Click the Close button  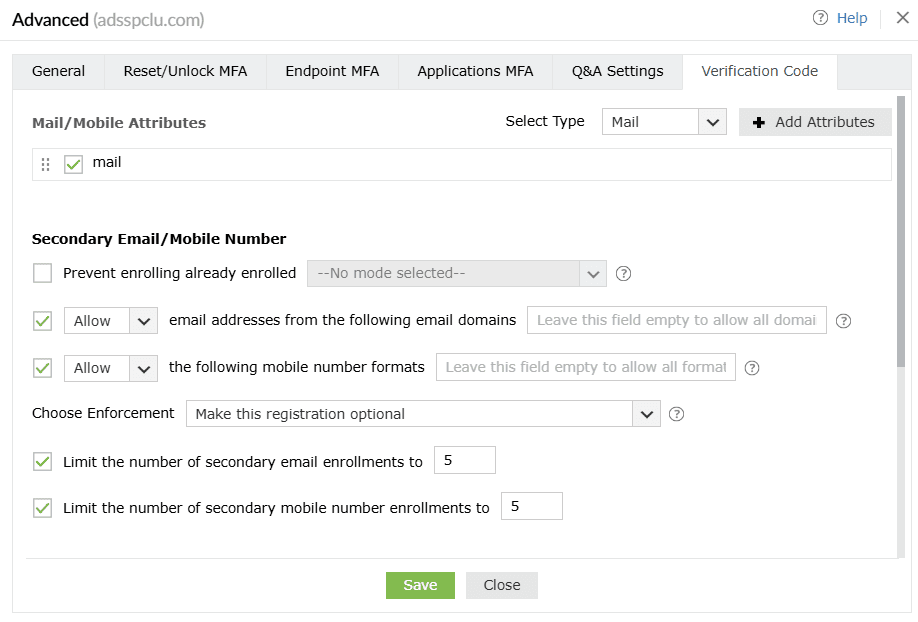click(501, 585)
